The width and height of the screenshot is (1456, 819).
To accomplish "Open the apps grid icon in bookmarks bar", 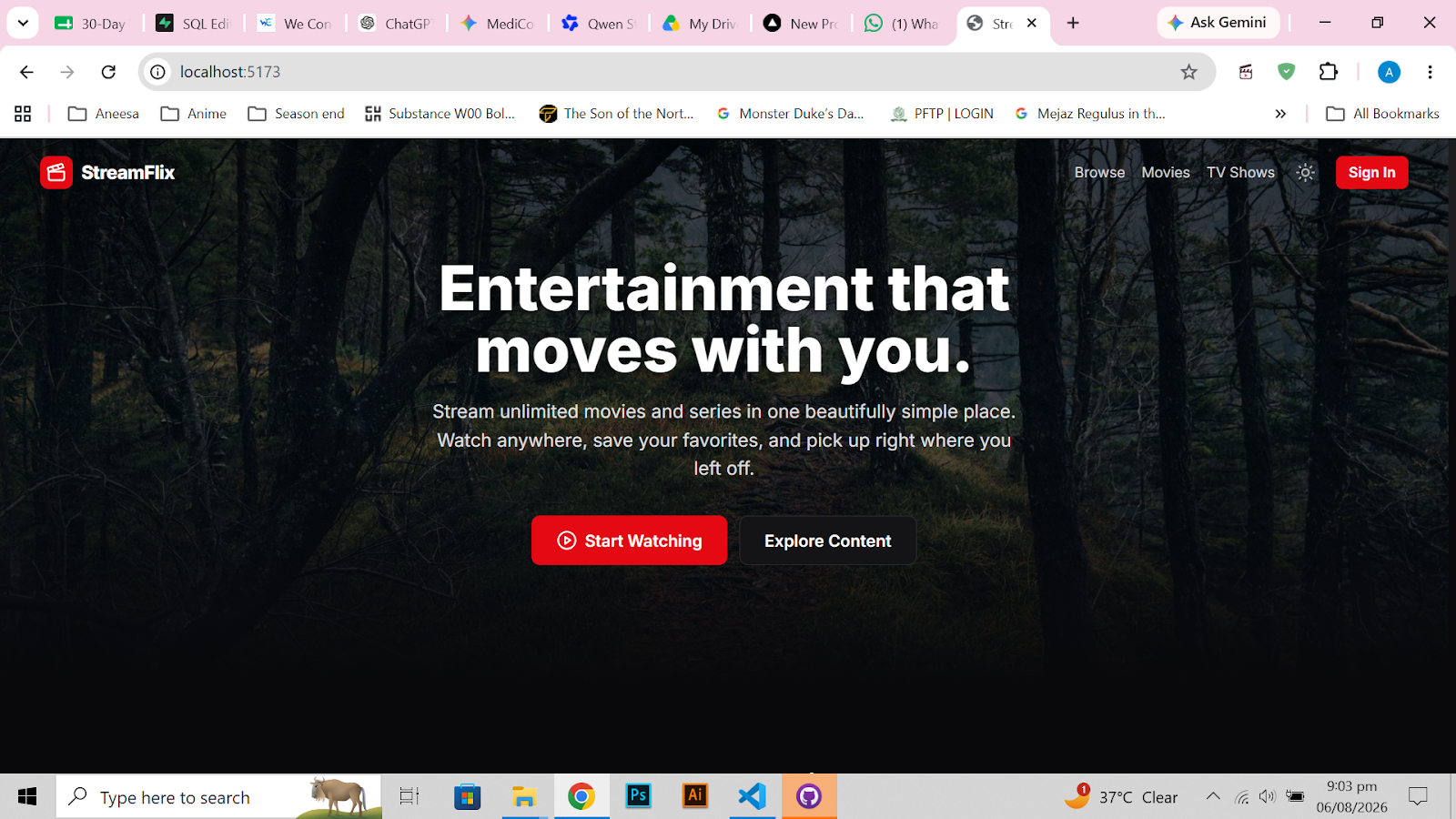I will [x=23, y=114].
